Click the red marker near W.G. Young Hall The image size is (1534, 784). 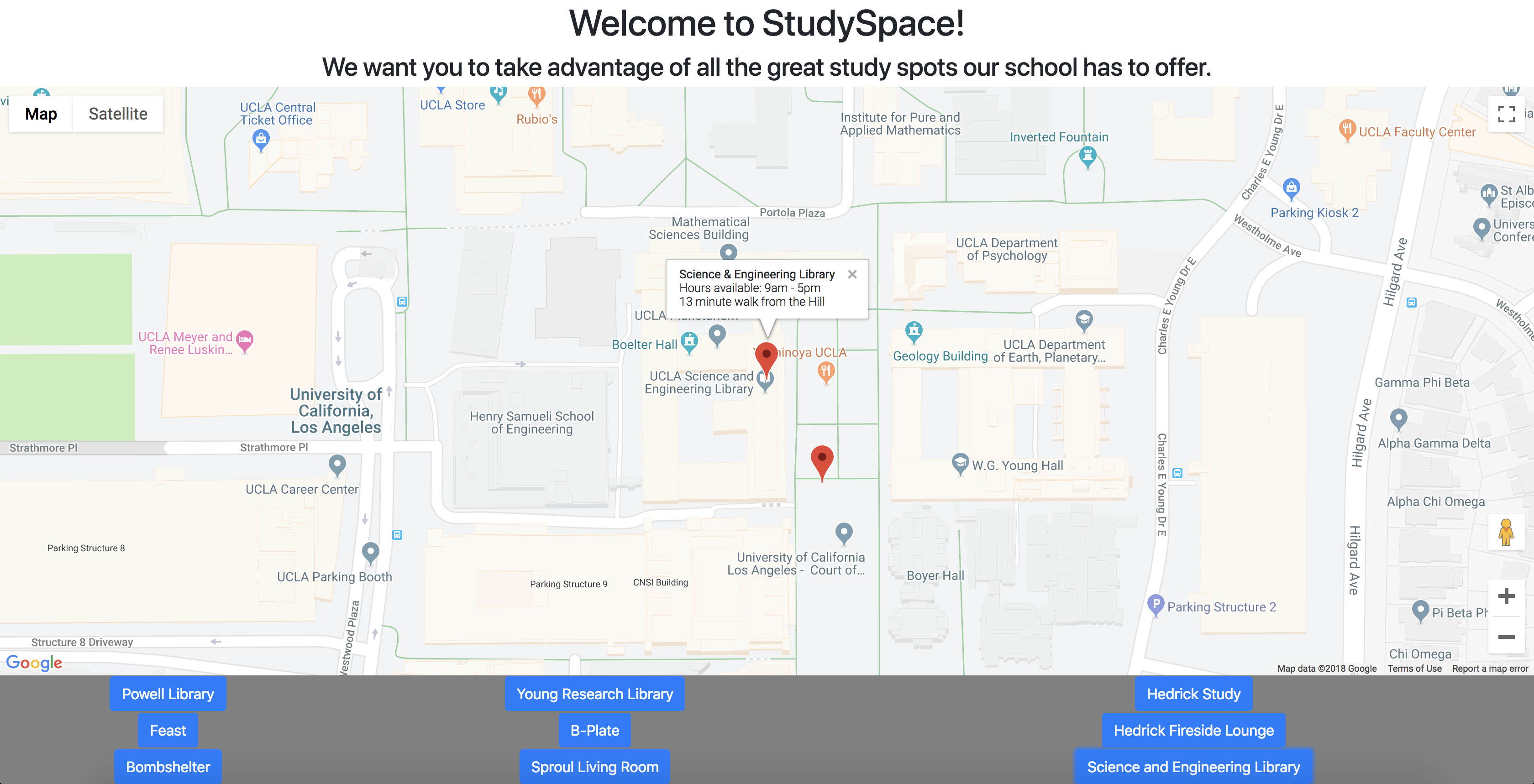[822, 463]
